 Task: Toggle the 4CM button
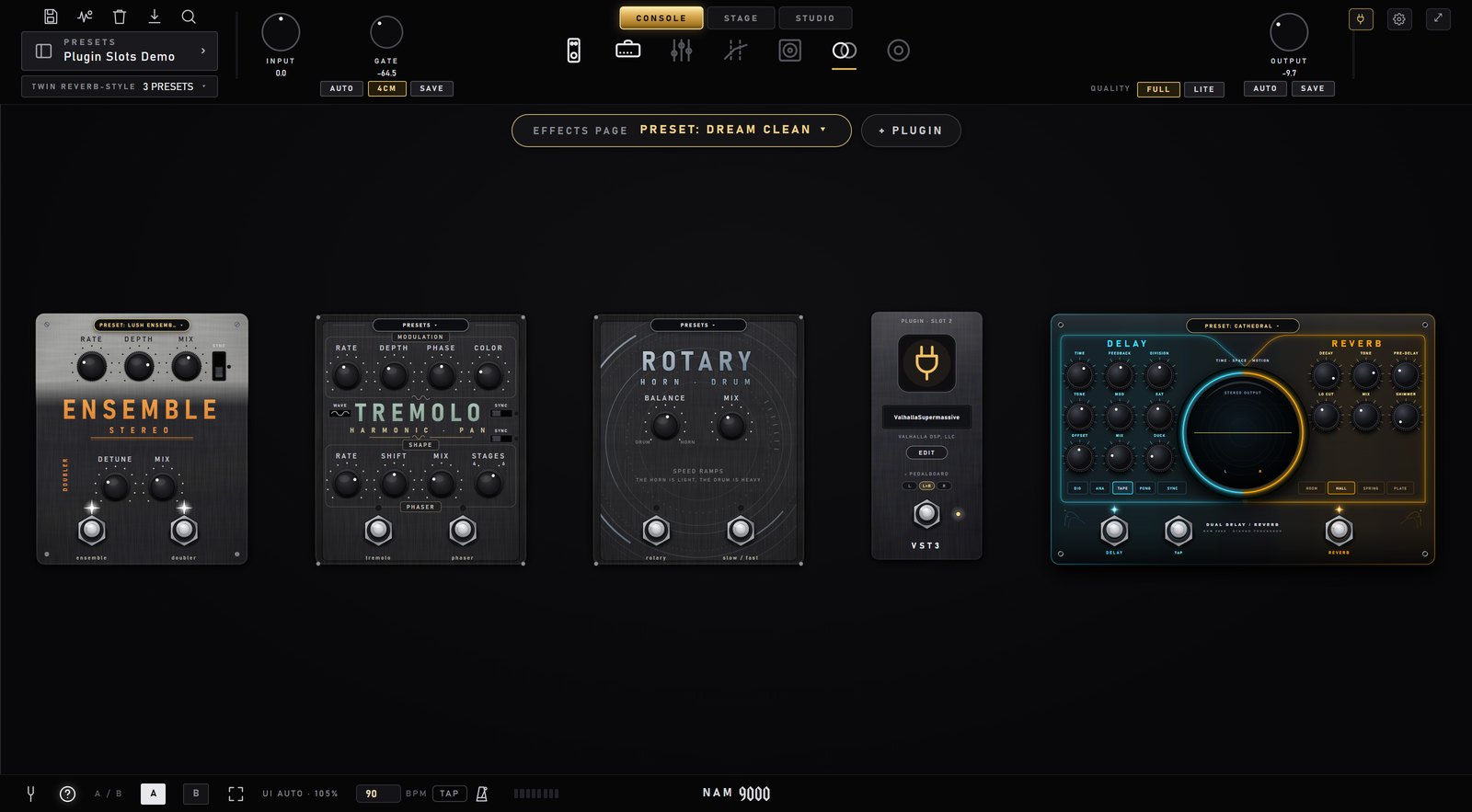[x=387, y=88]
